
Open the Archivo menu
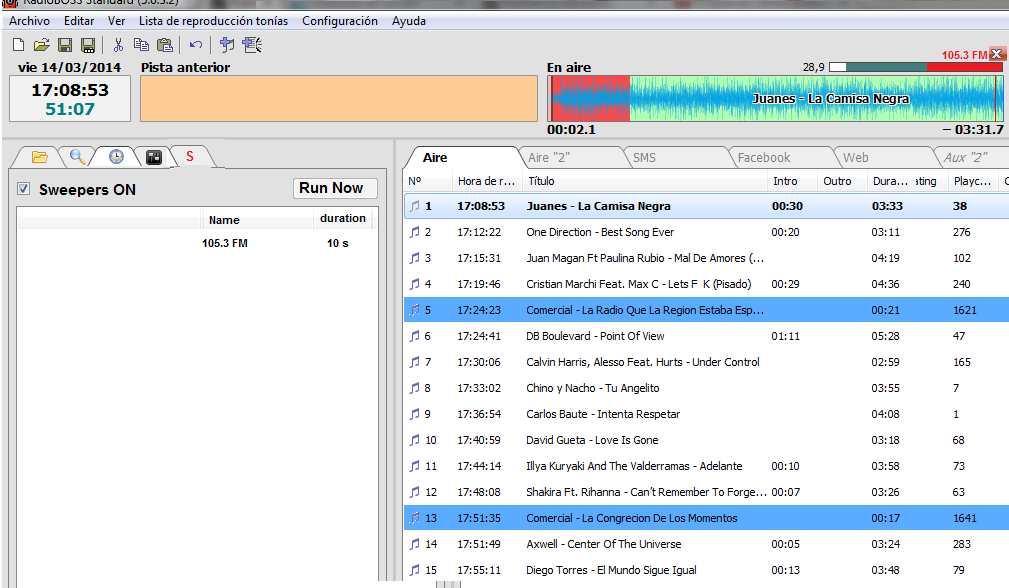[x=29, y=21]
